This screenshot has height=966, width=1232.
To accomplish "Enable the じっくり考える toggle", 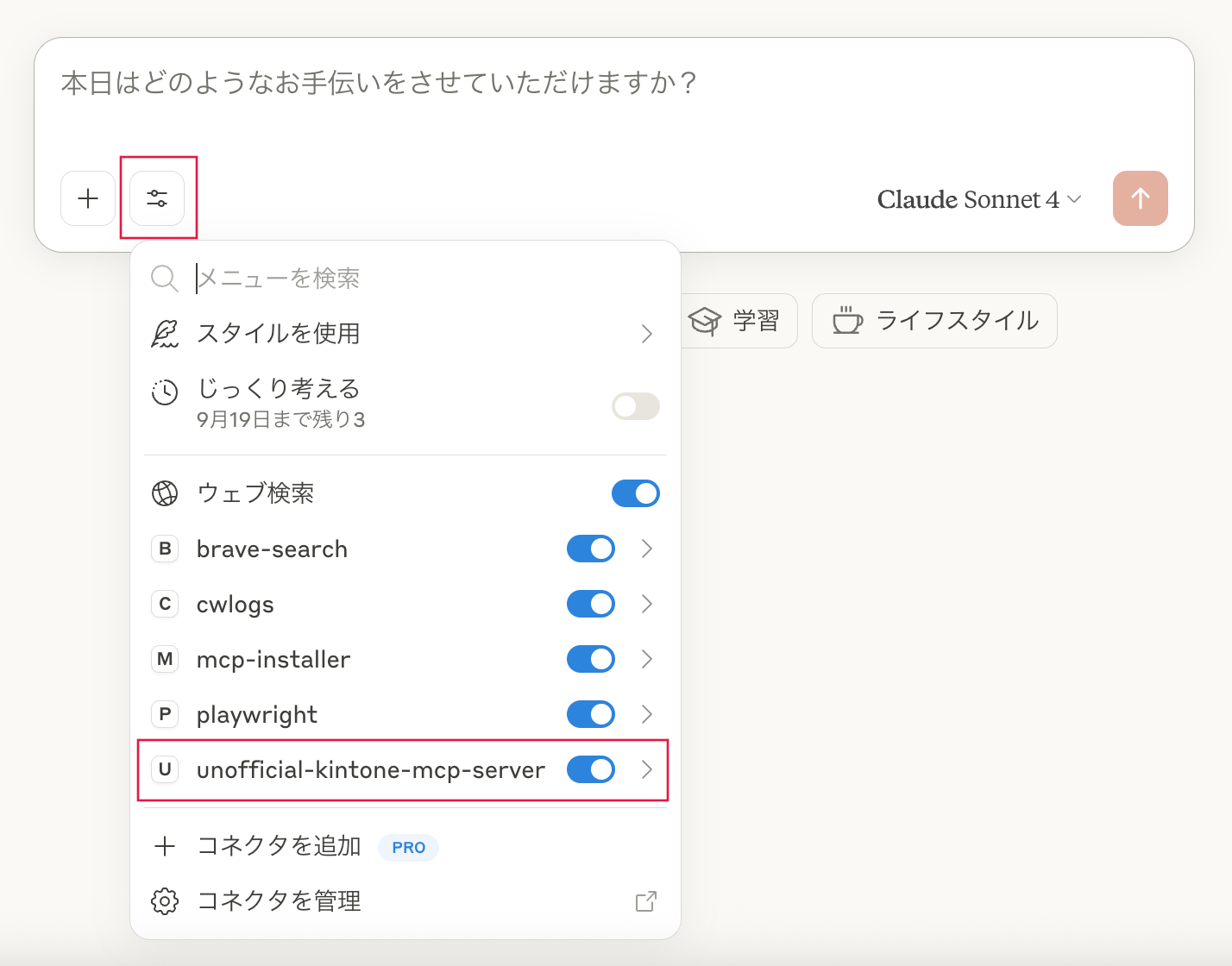I will point(636,406).
